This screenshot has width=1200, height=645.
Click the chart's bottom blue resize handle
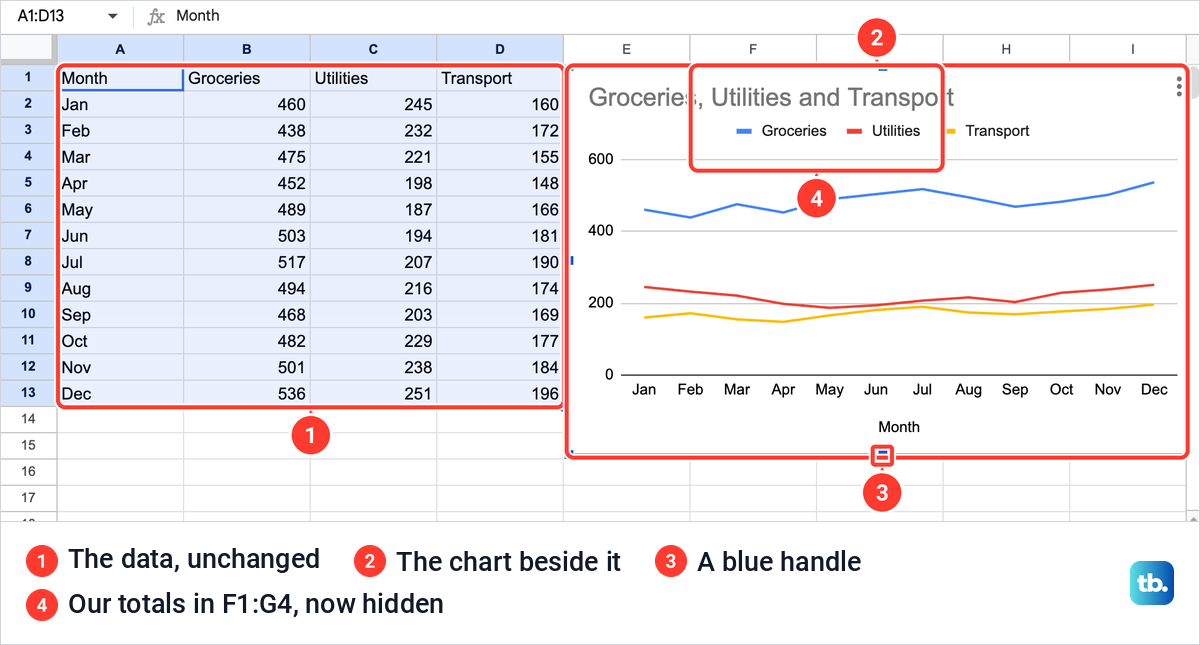click(882, 455)
